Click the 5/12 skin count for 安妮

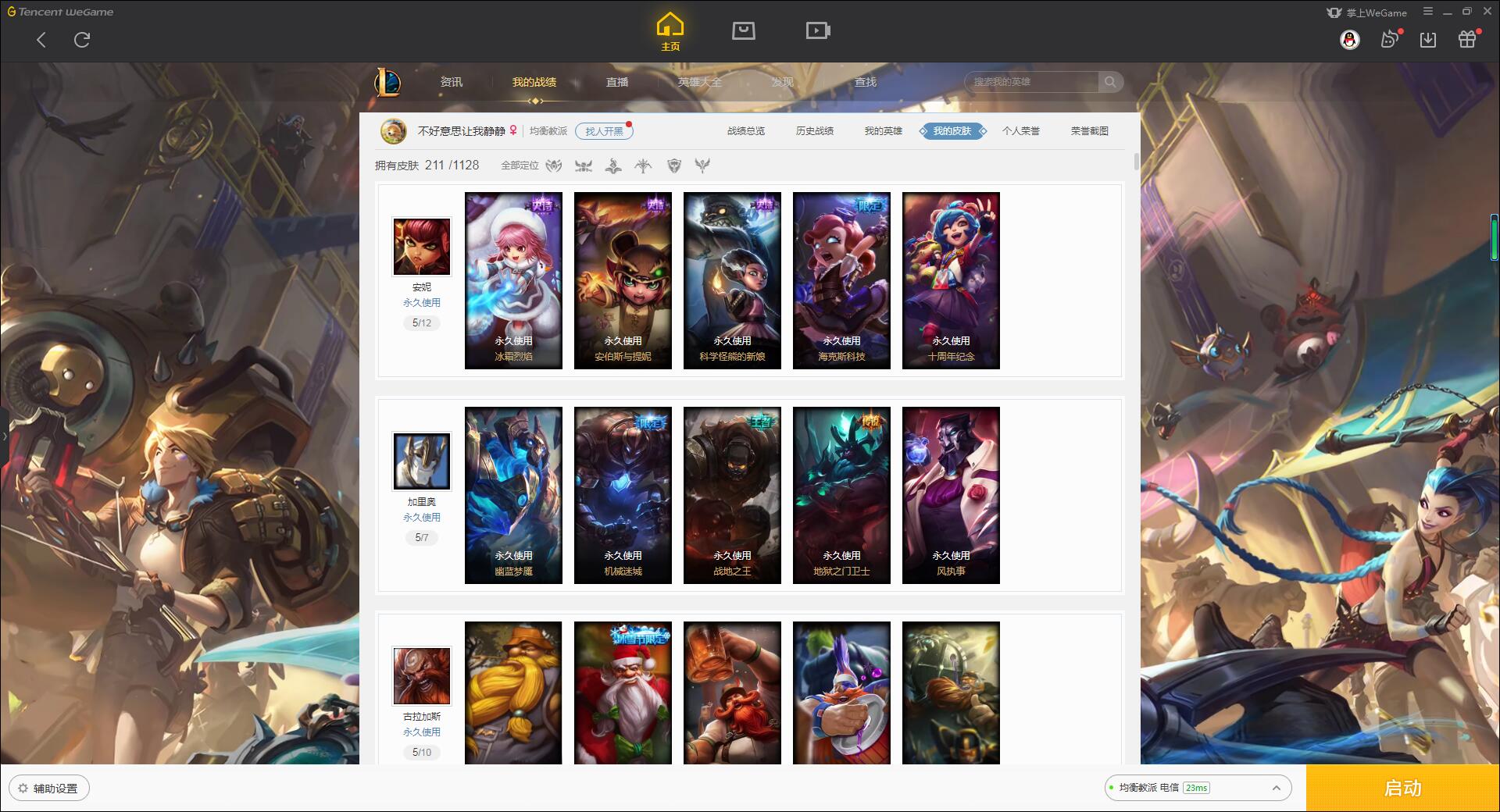tap(422, 322)
